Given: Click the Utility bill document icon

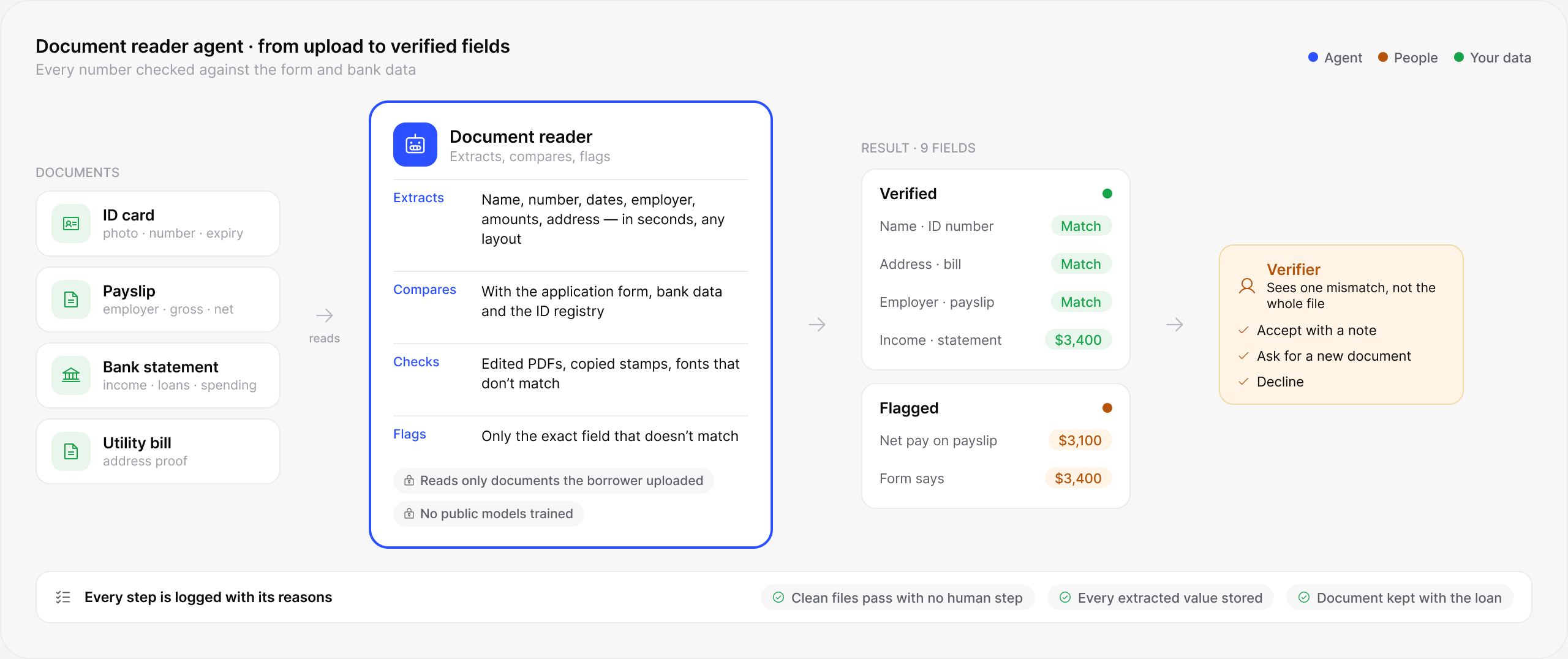Looking at the screenshot, I should point(71,451).
